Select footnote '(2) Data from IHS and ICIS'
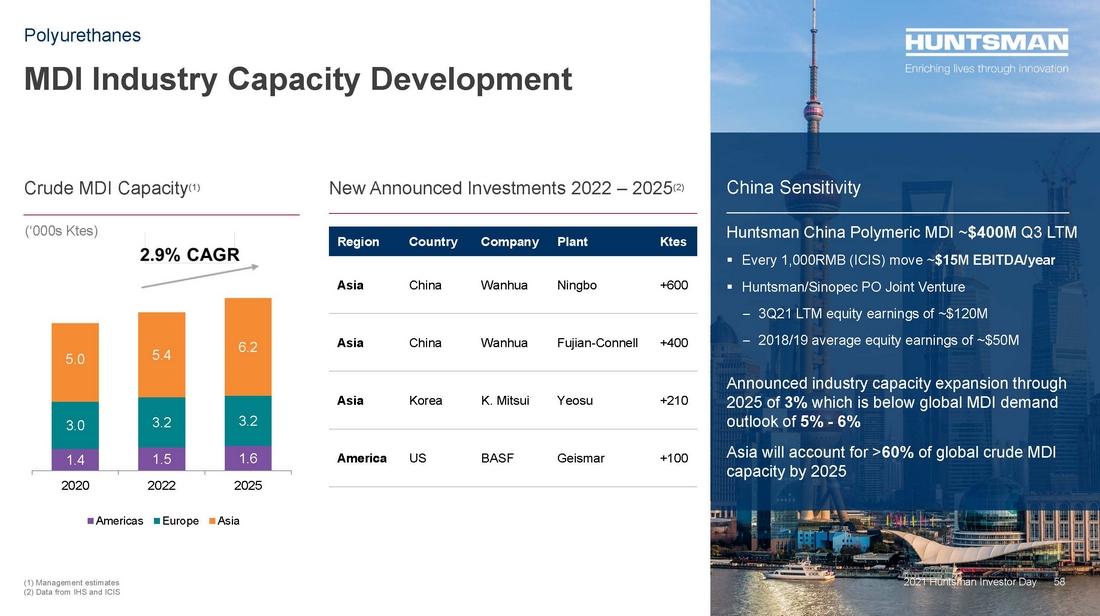 coord(72,592)
